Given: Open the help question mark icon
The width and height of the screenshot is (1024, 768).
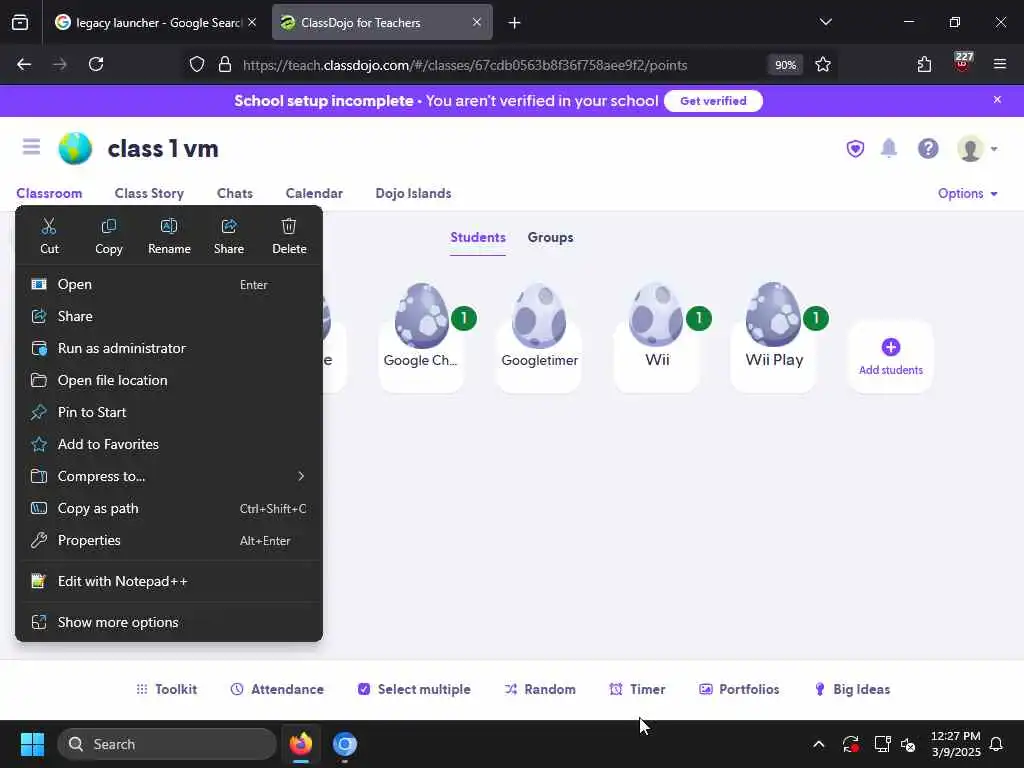Looking at the screenshot, I should [928, 149].
